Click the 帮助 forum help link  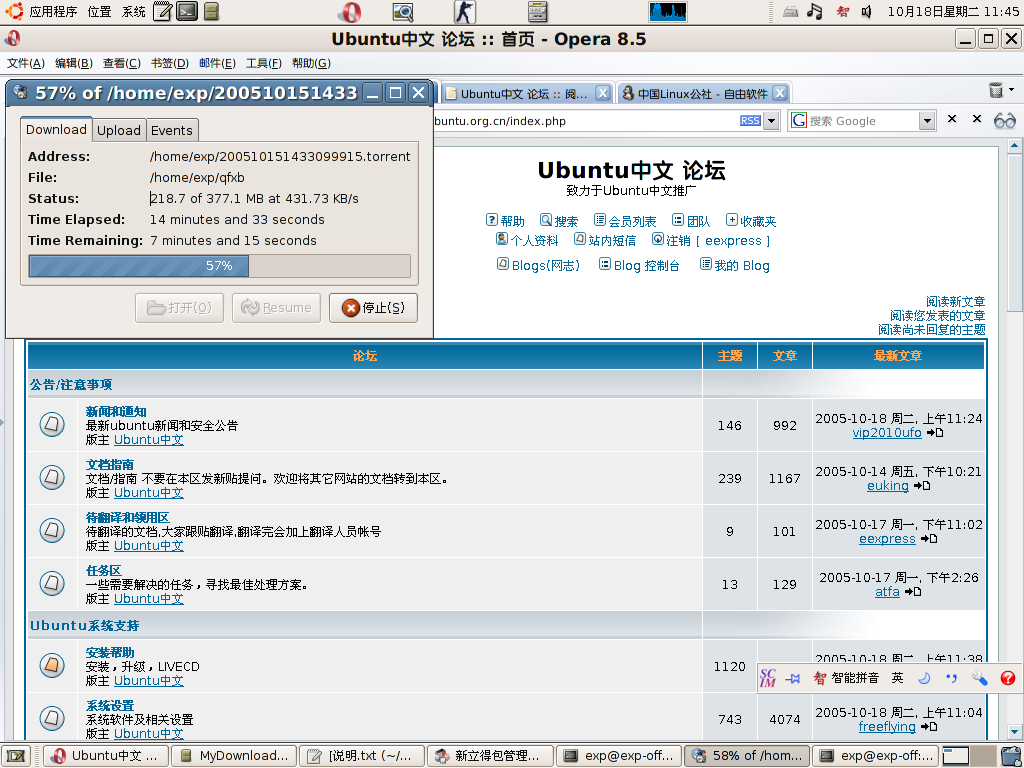click(x=505, y=221)
